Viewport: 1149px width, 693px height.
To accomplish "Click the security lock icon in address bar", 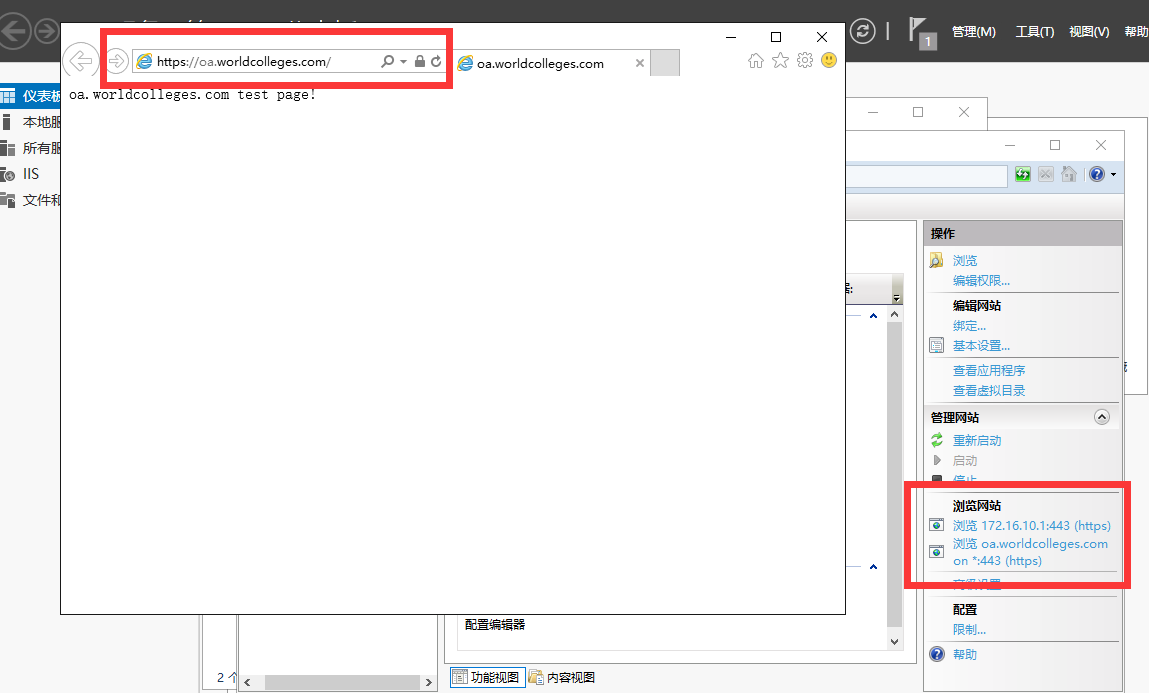I will 420,62.
